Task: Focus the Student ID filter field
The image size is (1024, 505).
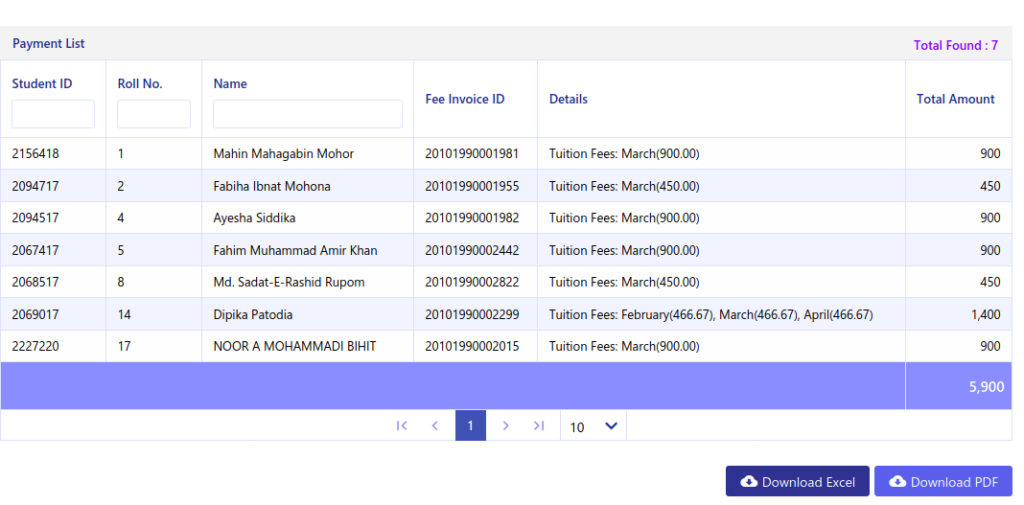Action: point(53,114)
